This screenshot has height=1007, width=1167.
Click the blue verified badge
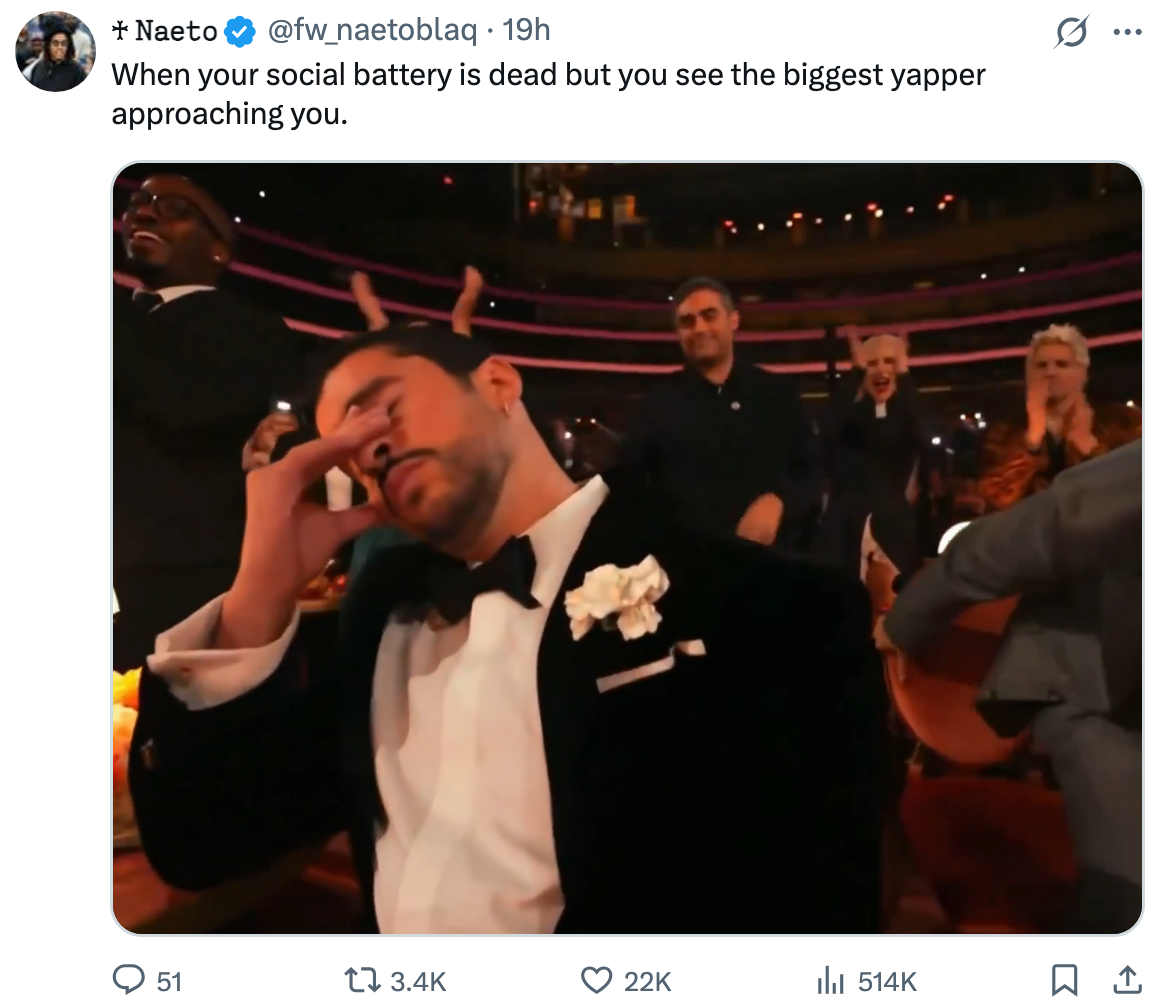click(237, 32)
